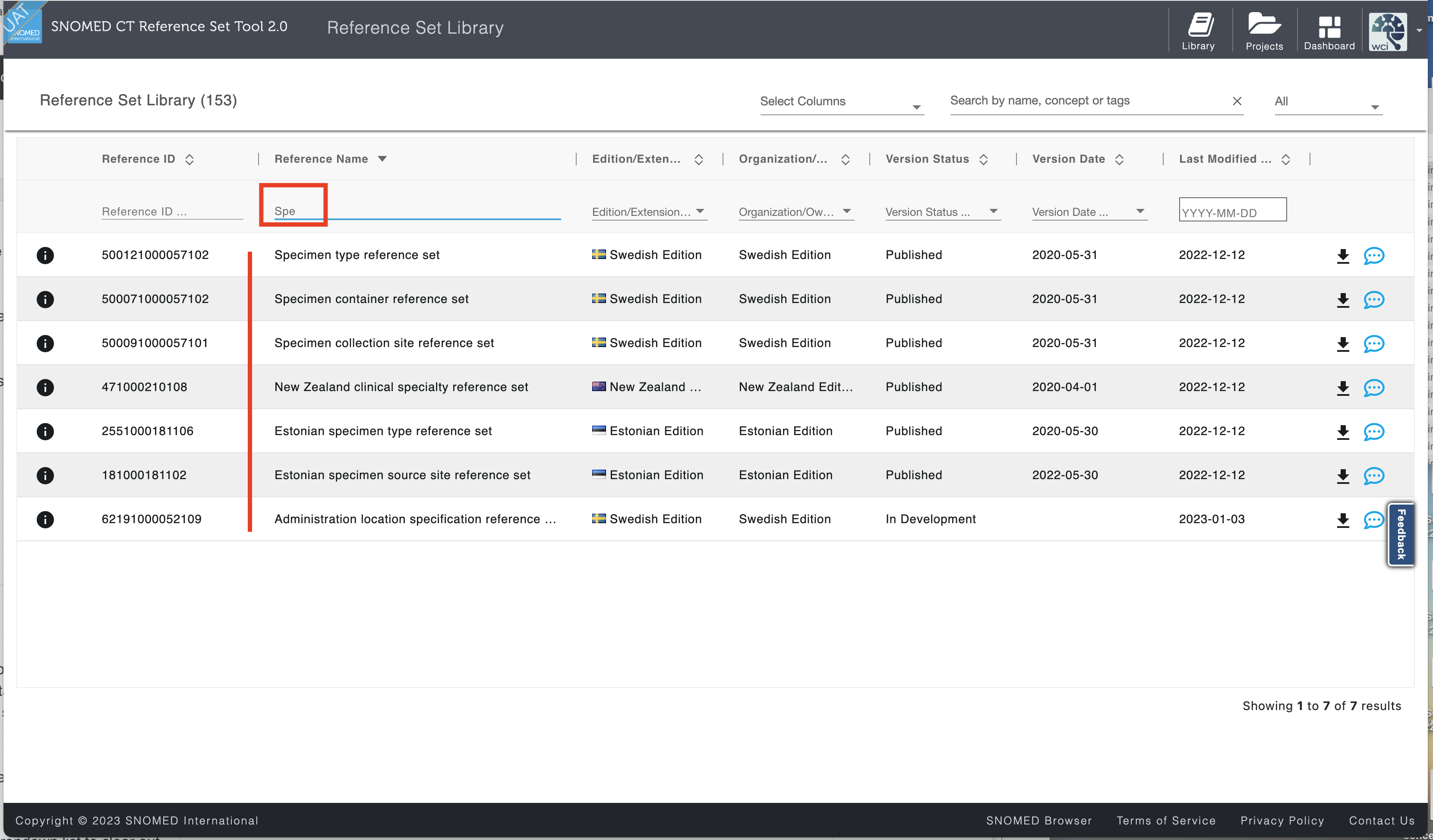
Task: Open comments for Specimen container reference set
Action: 1373,300
